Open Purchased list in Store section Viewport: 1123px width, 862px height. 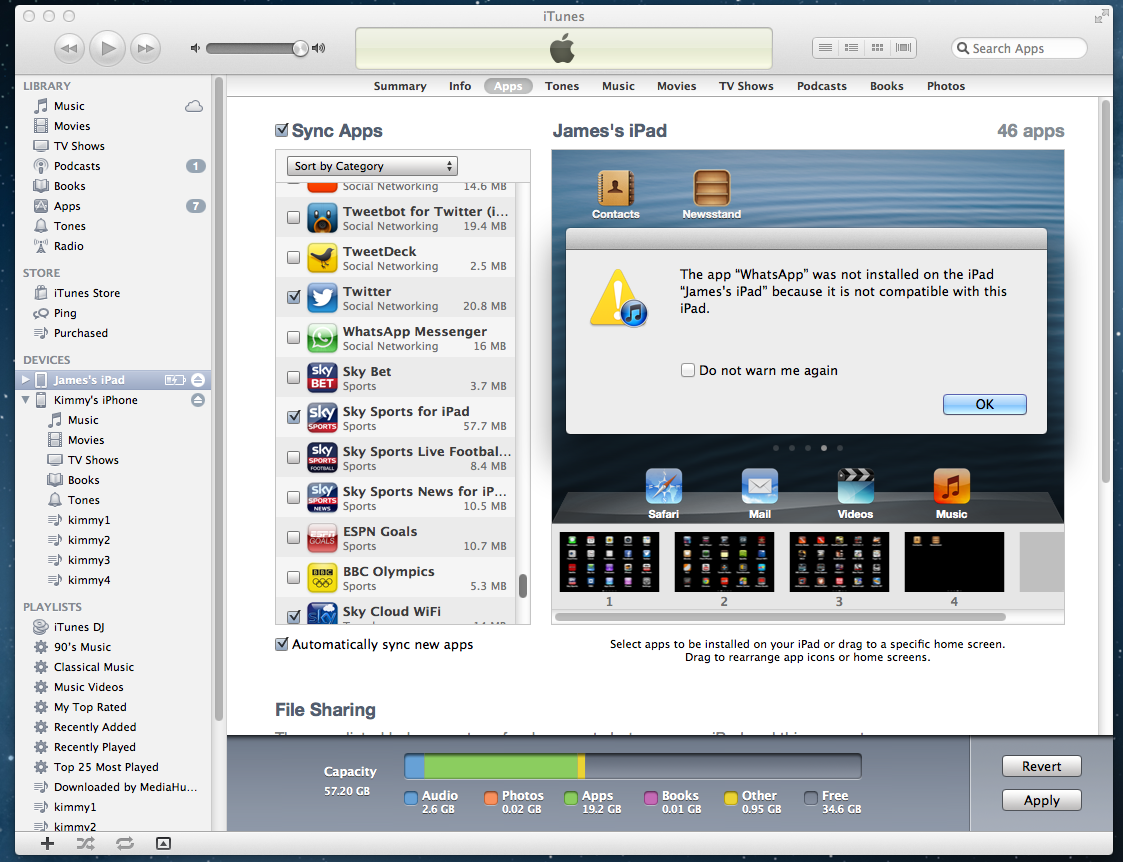80,334
